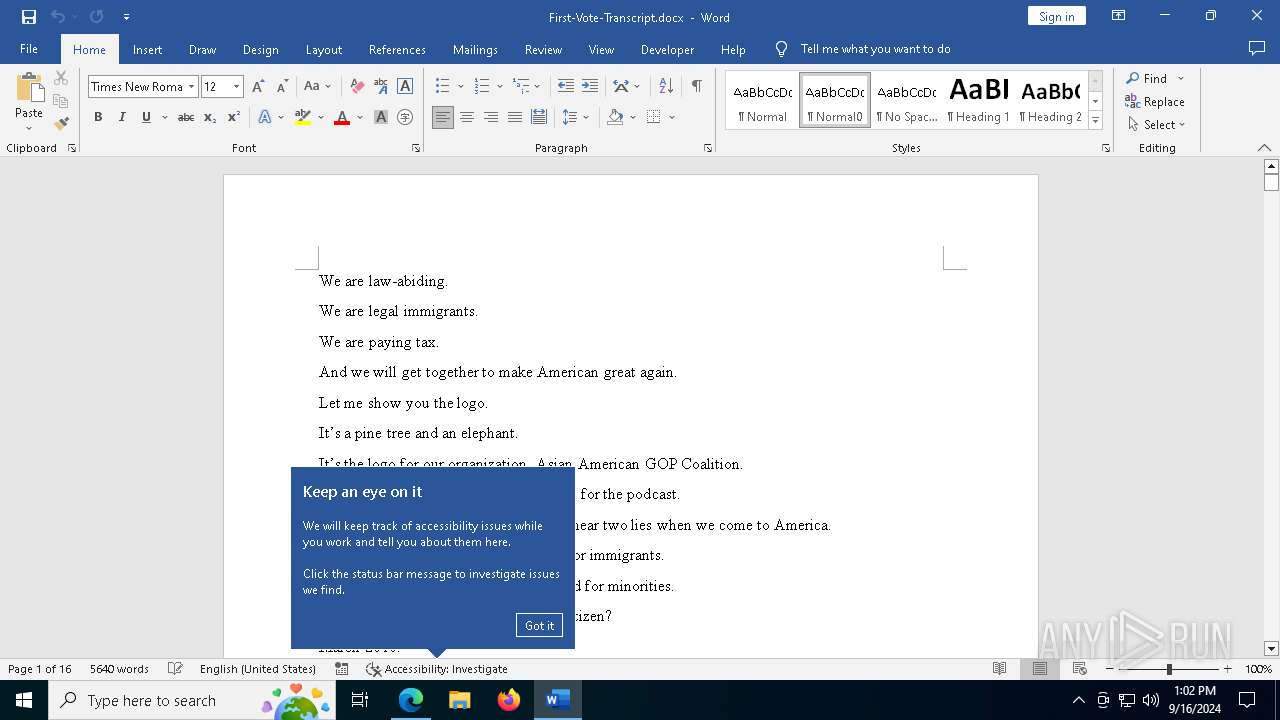This screenshot has height=720, width=1280.
Task: Switch to the Insert tab
Action: [x=147, y=49]
